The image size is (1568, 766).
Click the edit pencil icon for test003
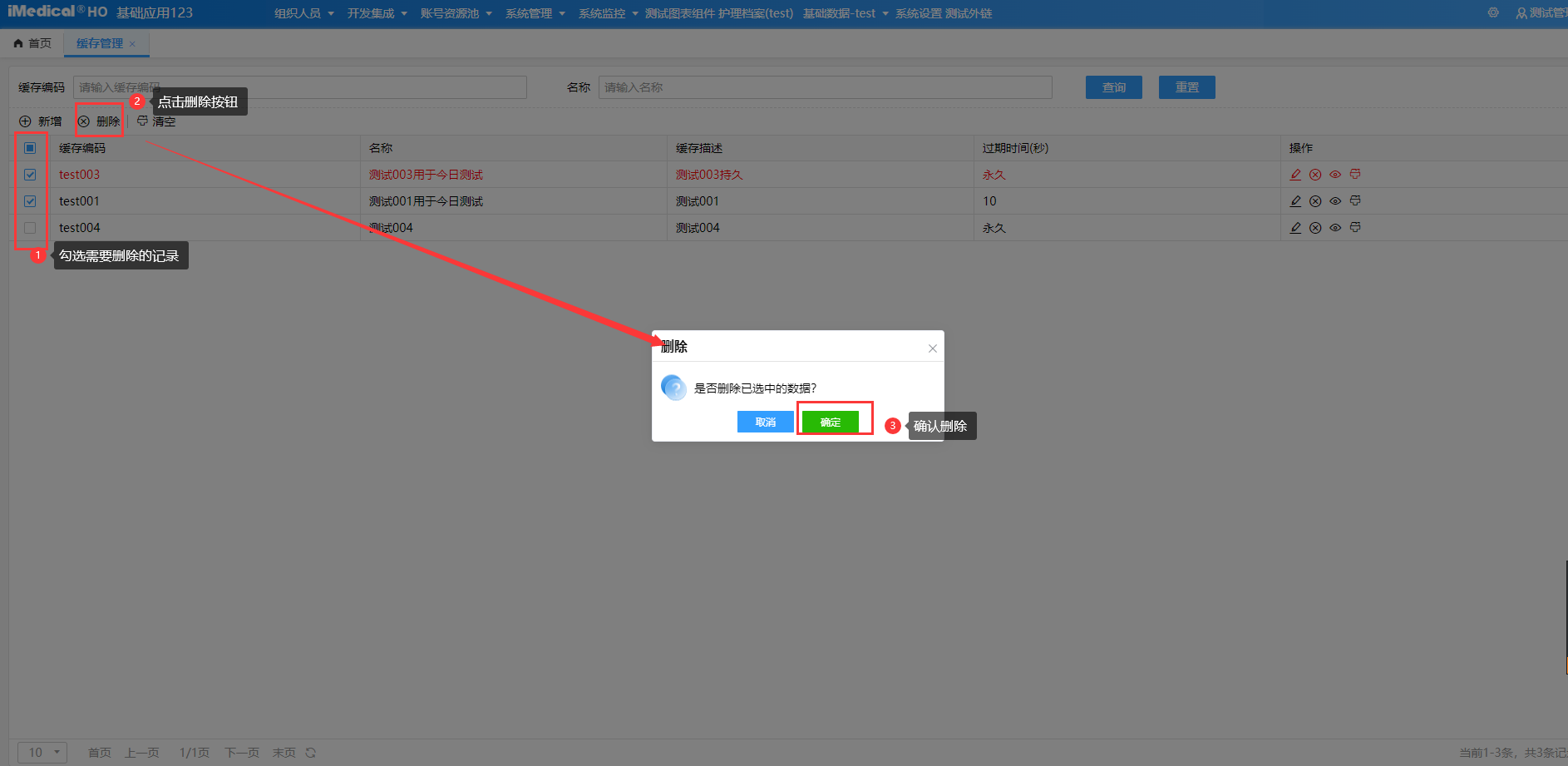click(1295, 175)
